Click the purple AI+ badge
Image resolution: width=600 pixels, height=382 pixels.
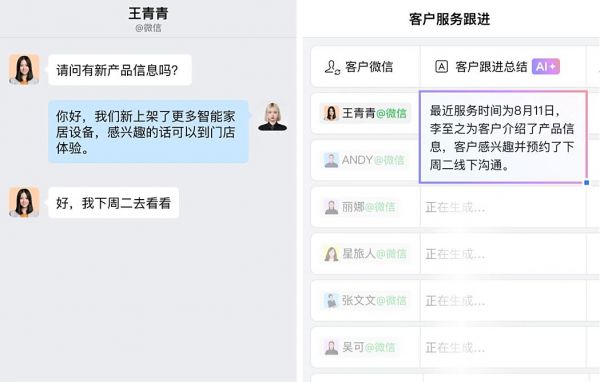tap(546, 67)
